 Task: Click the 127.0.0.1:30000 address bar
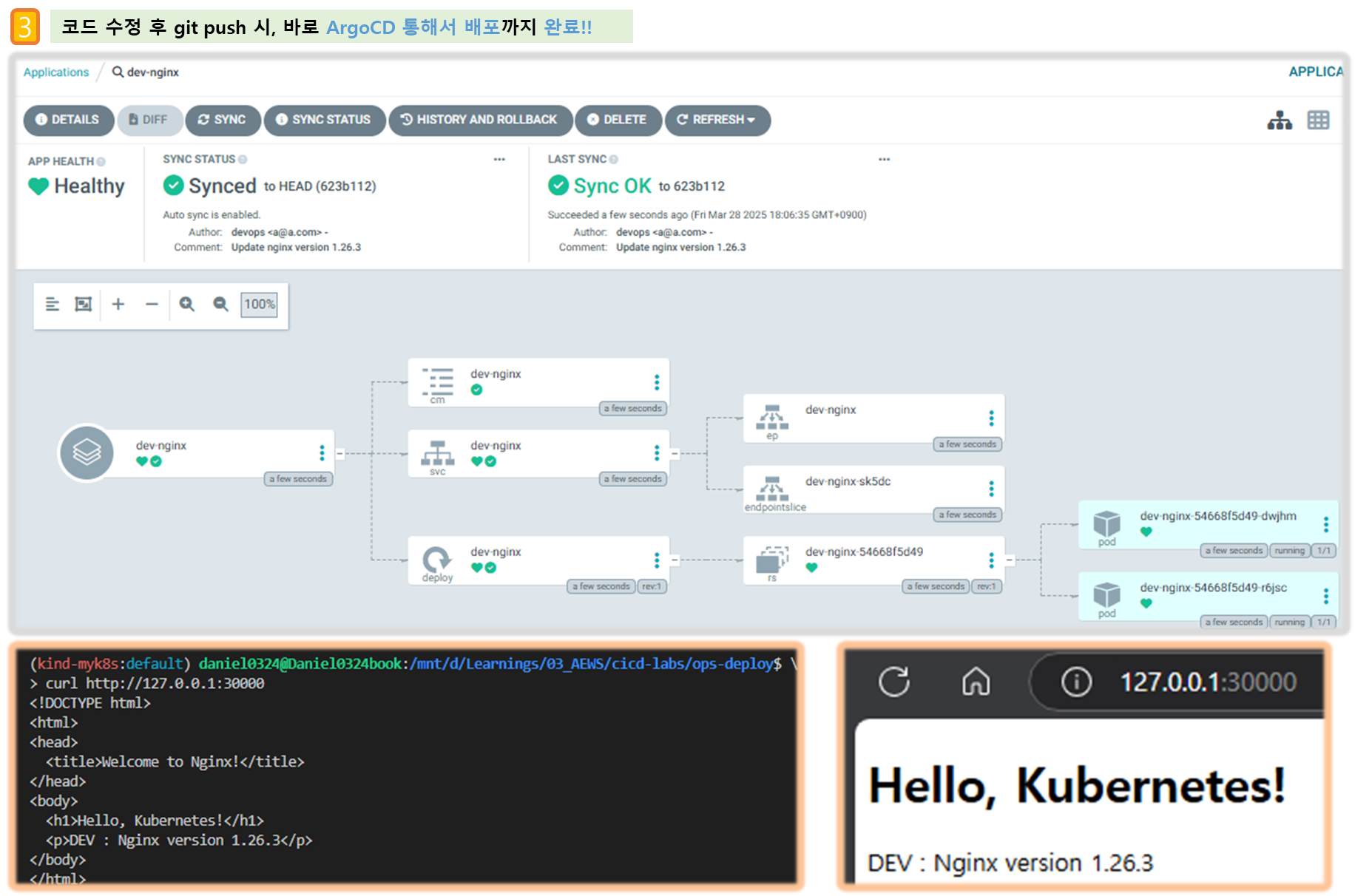(1208, 682)
